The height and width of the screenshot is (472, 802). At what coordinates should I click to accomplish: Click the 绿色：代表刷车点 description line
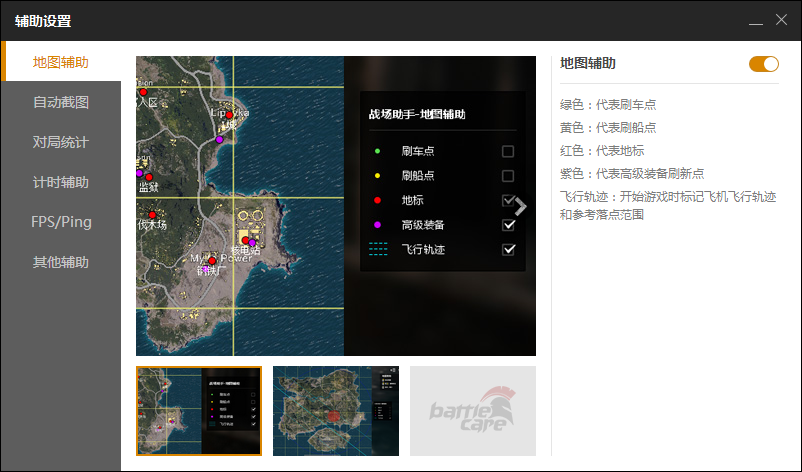[608, 105]
